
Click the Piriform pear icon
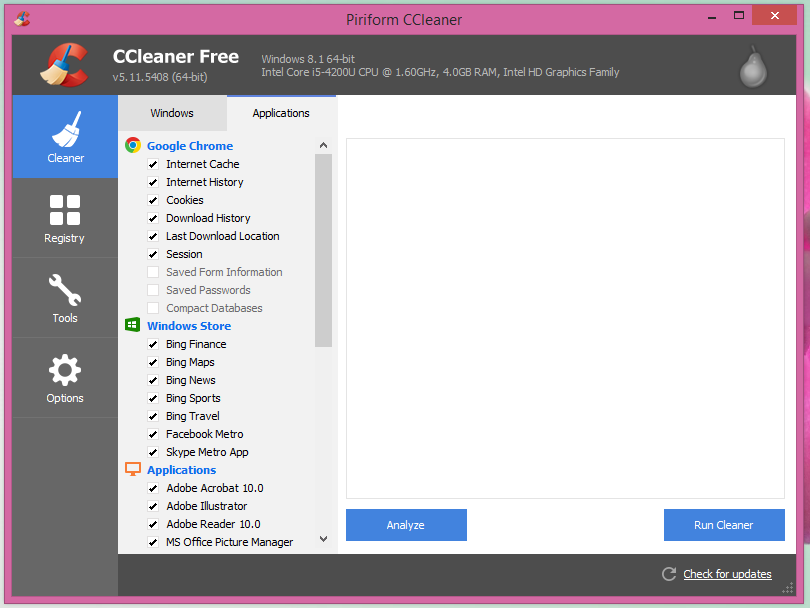[753, 67]
